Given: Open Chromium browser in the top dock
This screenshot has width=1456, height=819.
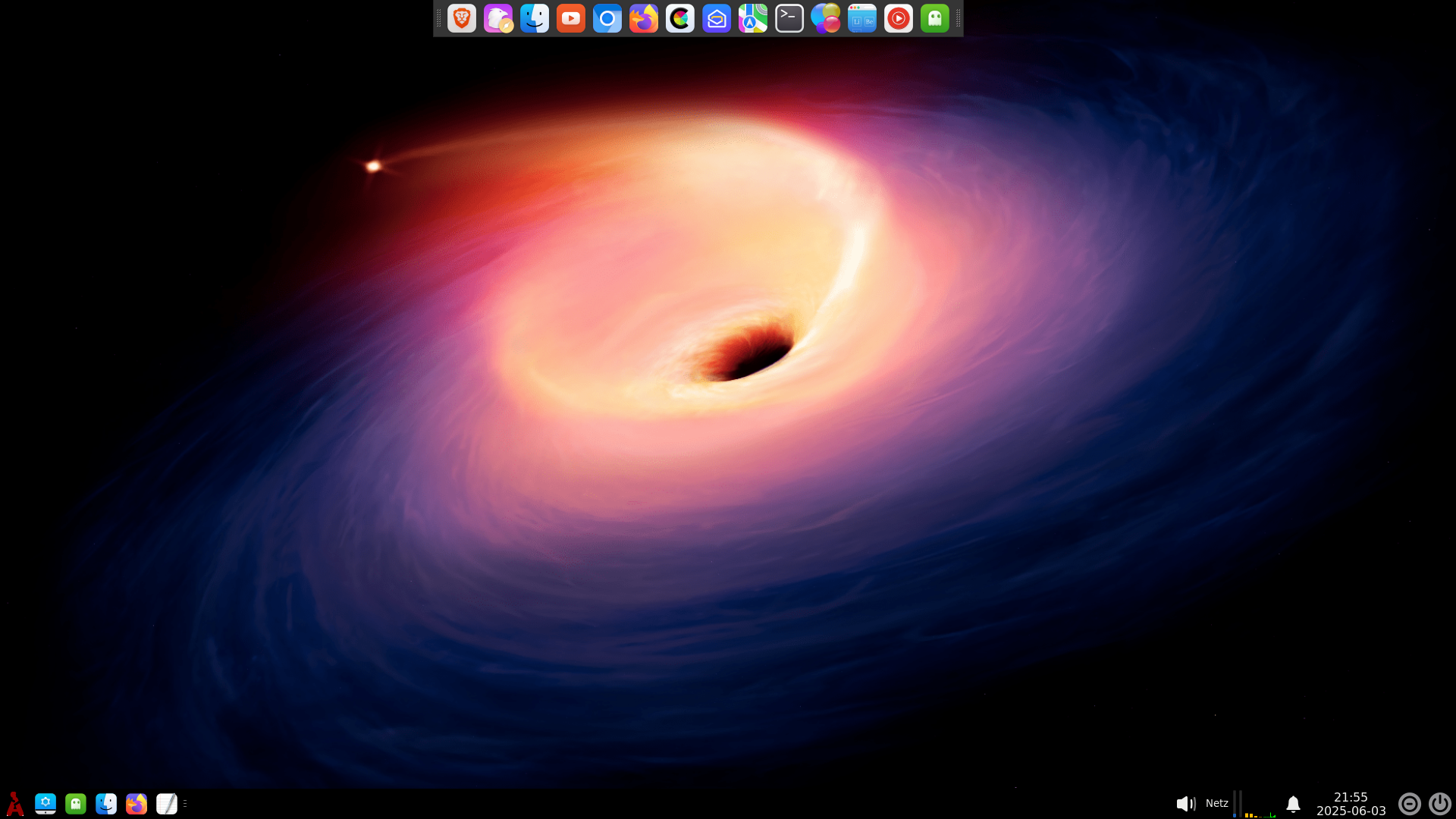Looking at the screenshot, I should click(607, 18).
